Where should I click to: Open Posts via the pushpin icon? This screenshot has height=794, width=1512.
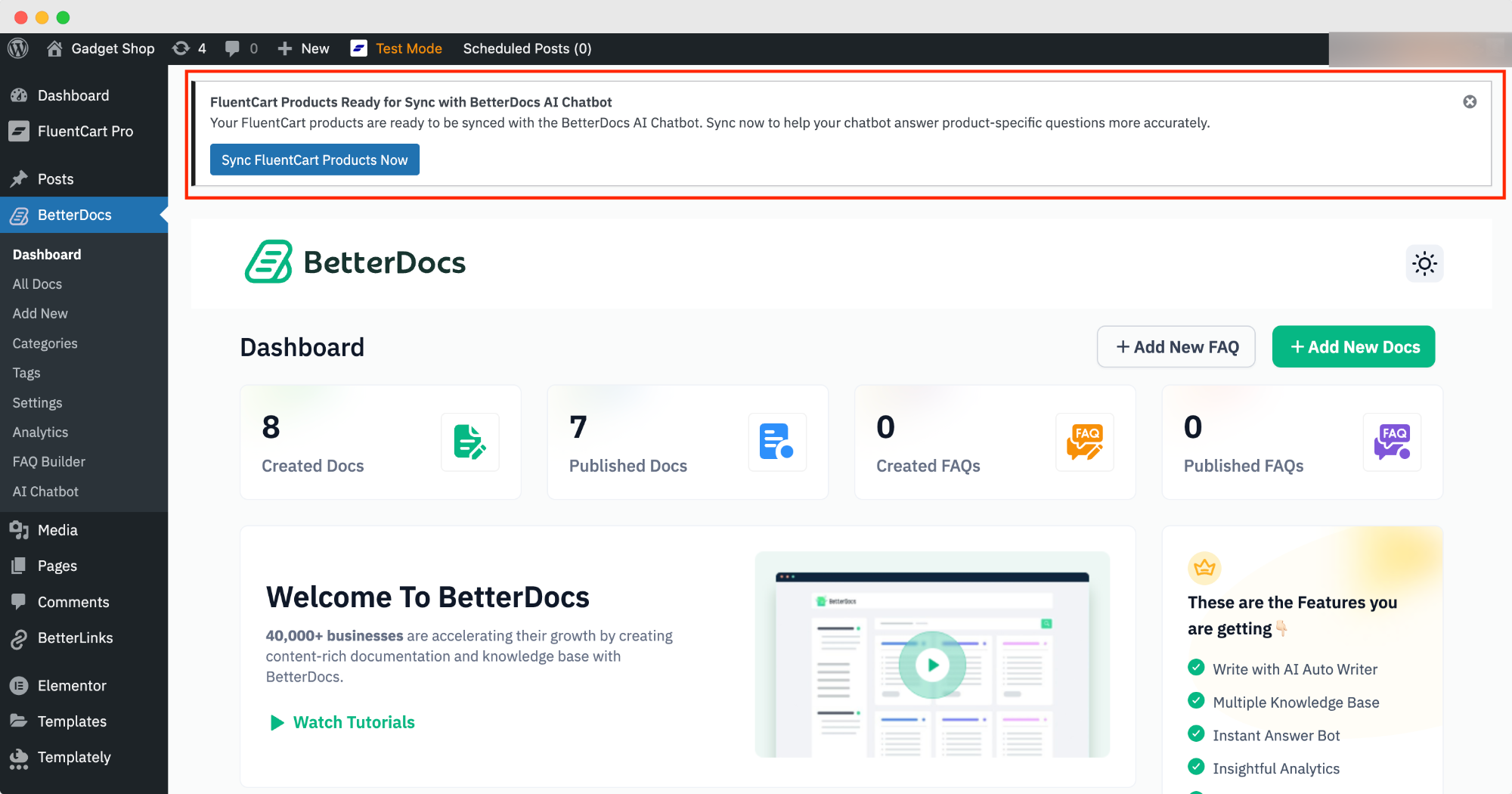point(20,178)
